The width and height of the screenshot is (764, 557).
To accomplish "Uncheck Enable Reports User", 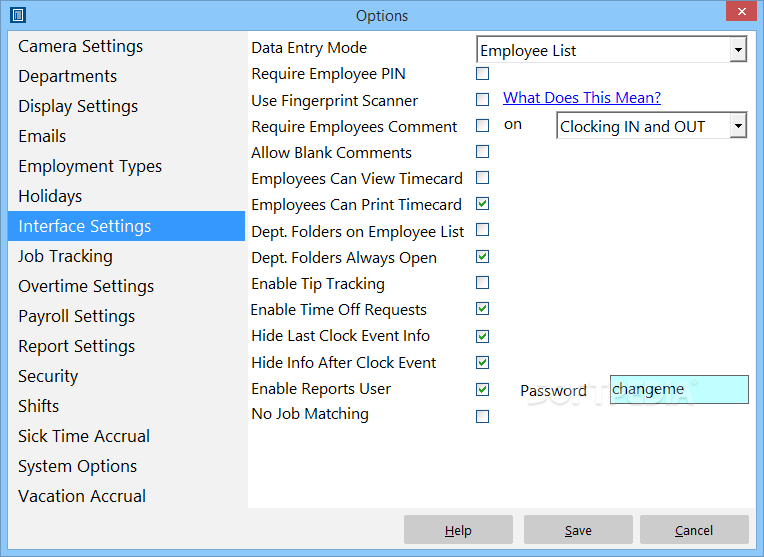I will [x=482, y=389].
